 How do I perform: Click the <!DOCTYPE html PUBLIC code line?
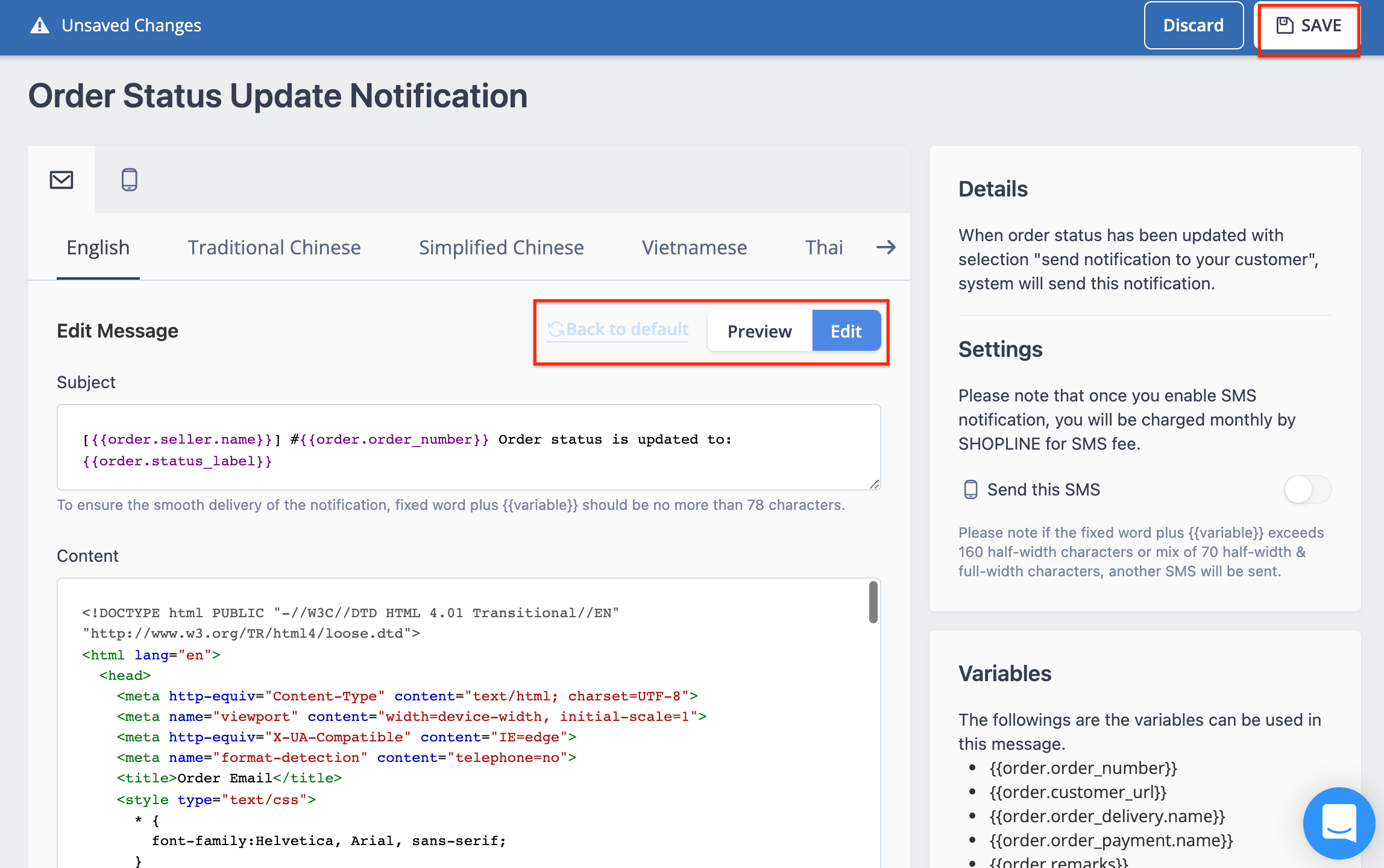coord(351,613)
